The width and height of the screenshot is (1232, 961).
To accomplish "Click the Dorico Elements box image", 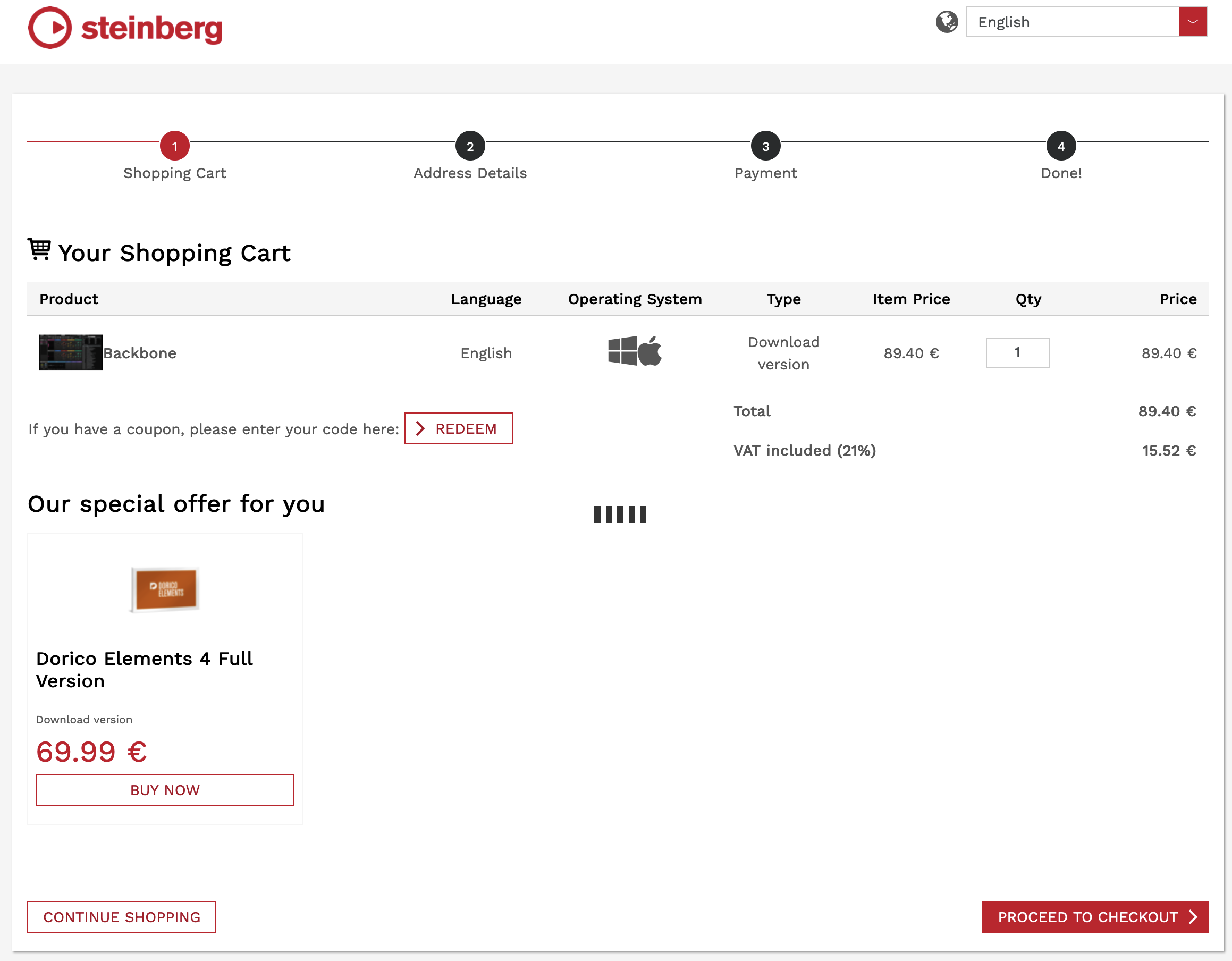I will pos(165,589).
